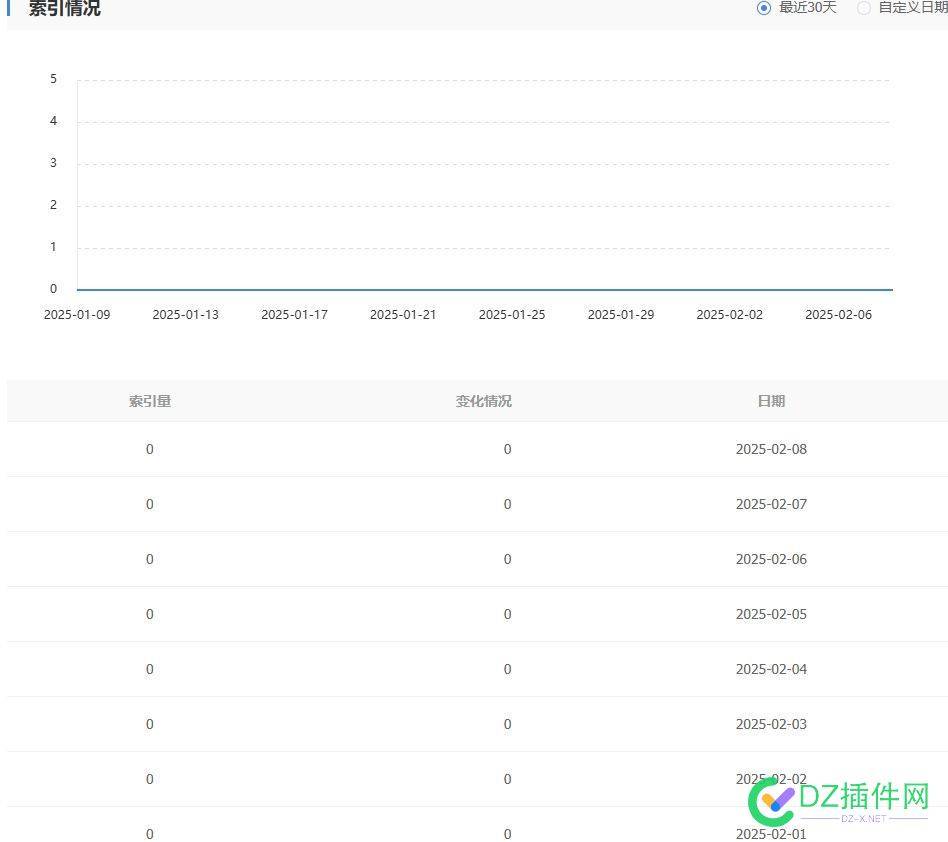Click the chart axis label 2025-02-06
The width and height of the screenshot is (948, 842).
pyautogui.click(x=839, y=314)
